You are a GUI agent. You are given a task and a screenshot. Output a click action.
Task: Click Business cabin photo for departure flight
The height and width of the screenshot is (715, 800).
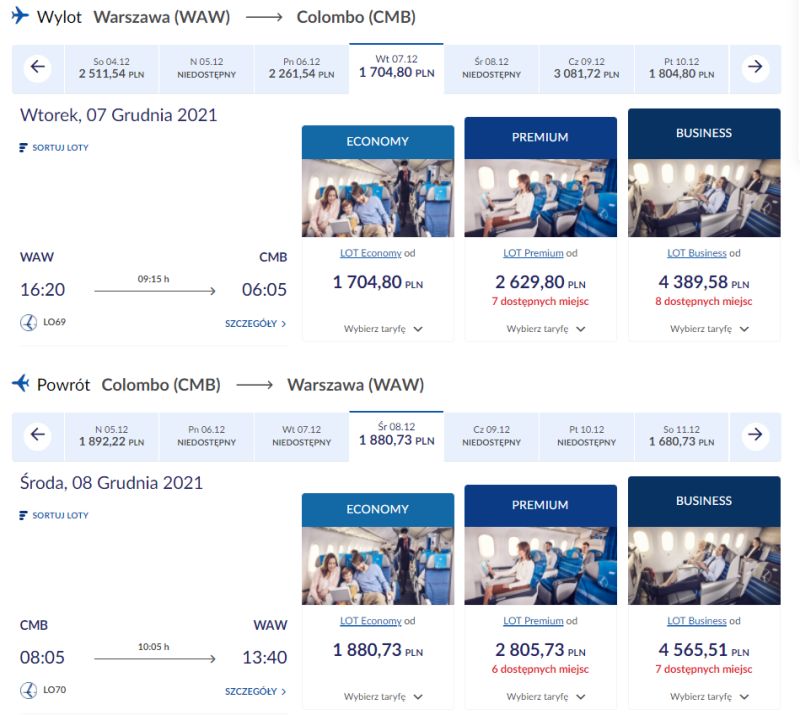(x=704, y=198)
